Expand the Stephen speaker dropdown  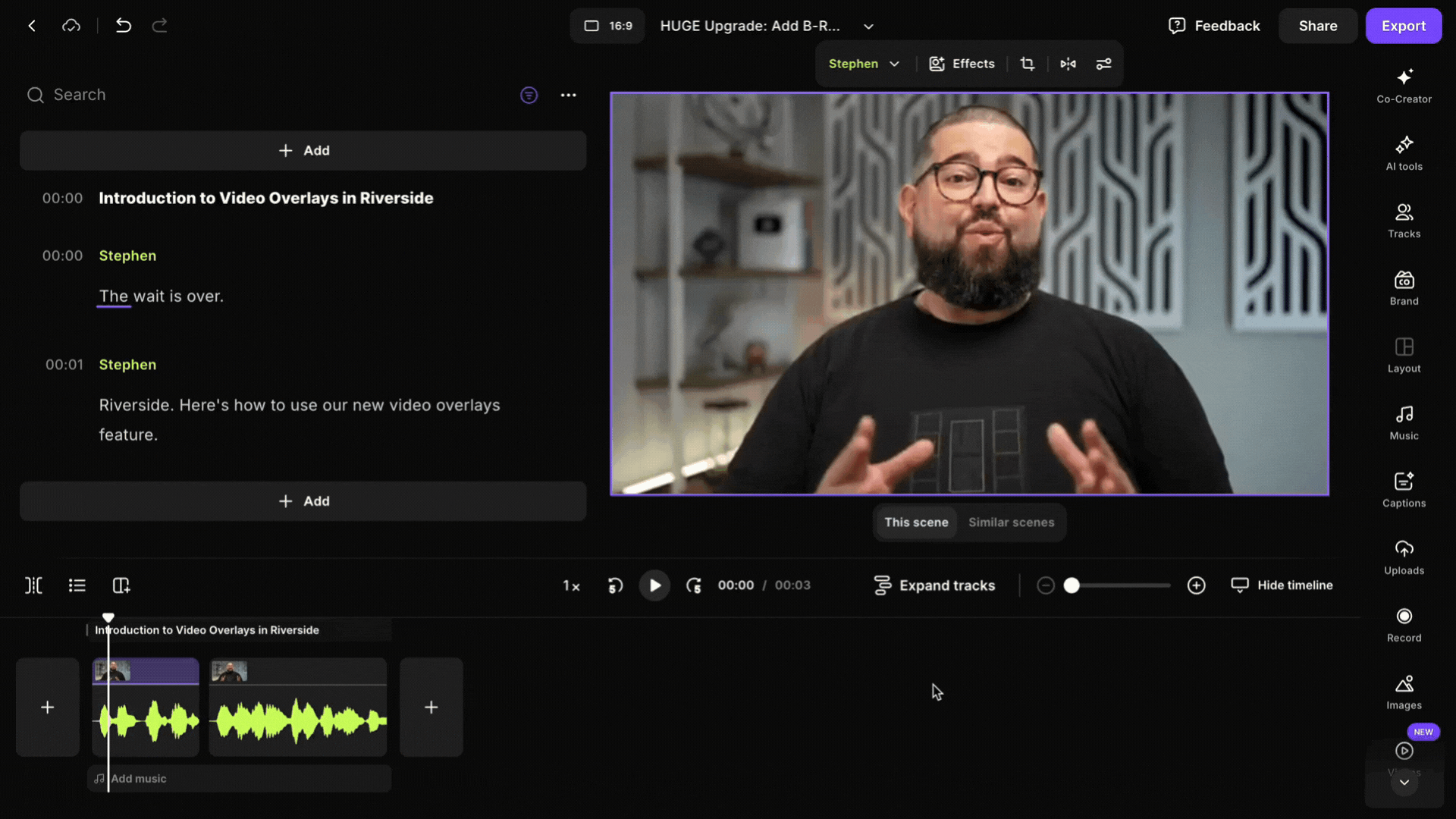coord(864,64)
